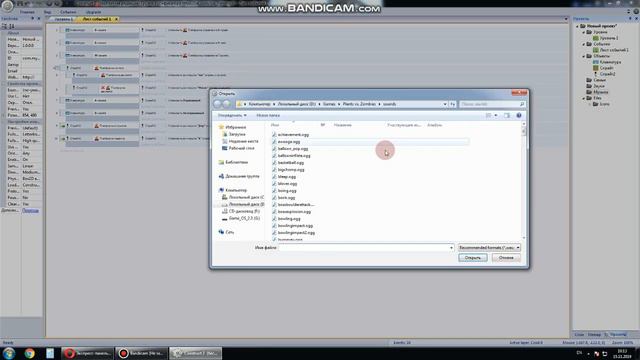The width and height of the screenshot is (640, 360).
Task: Open Рабочий стол in the navigation pane
Action: [x=241, y=148]
